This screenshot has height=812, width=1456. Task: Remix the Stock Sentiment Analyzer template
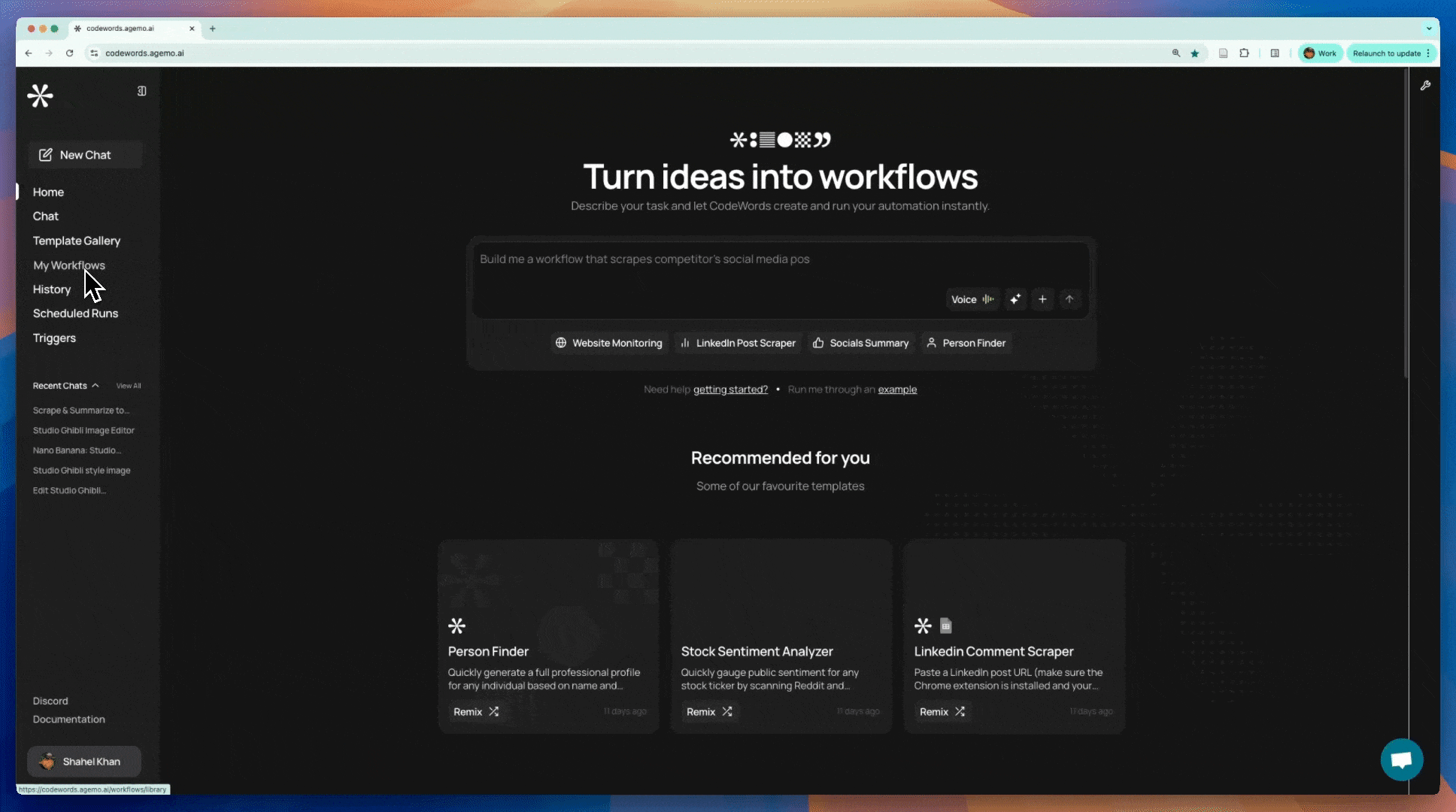[x=708, y=711]
